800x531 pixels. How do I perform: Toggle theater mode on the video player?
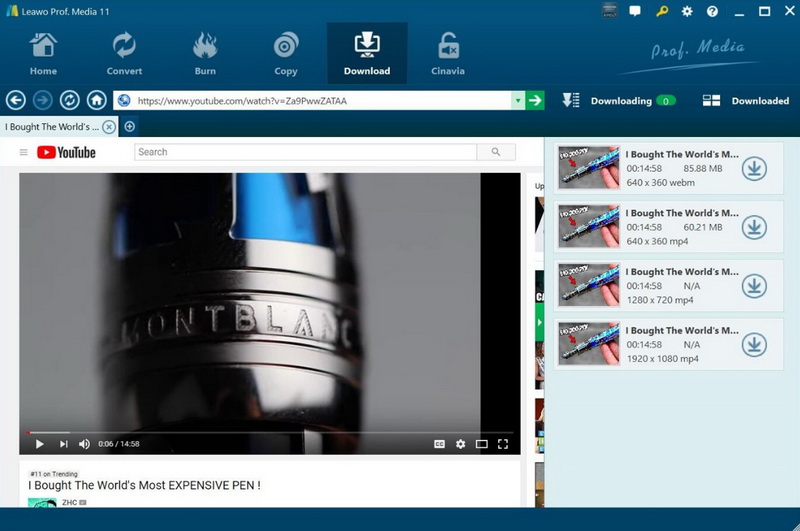pyautogui.click(x=481, y=444)
